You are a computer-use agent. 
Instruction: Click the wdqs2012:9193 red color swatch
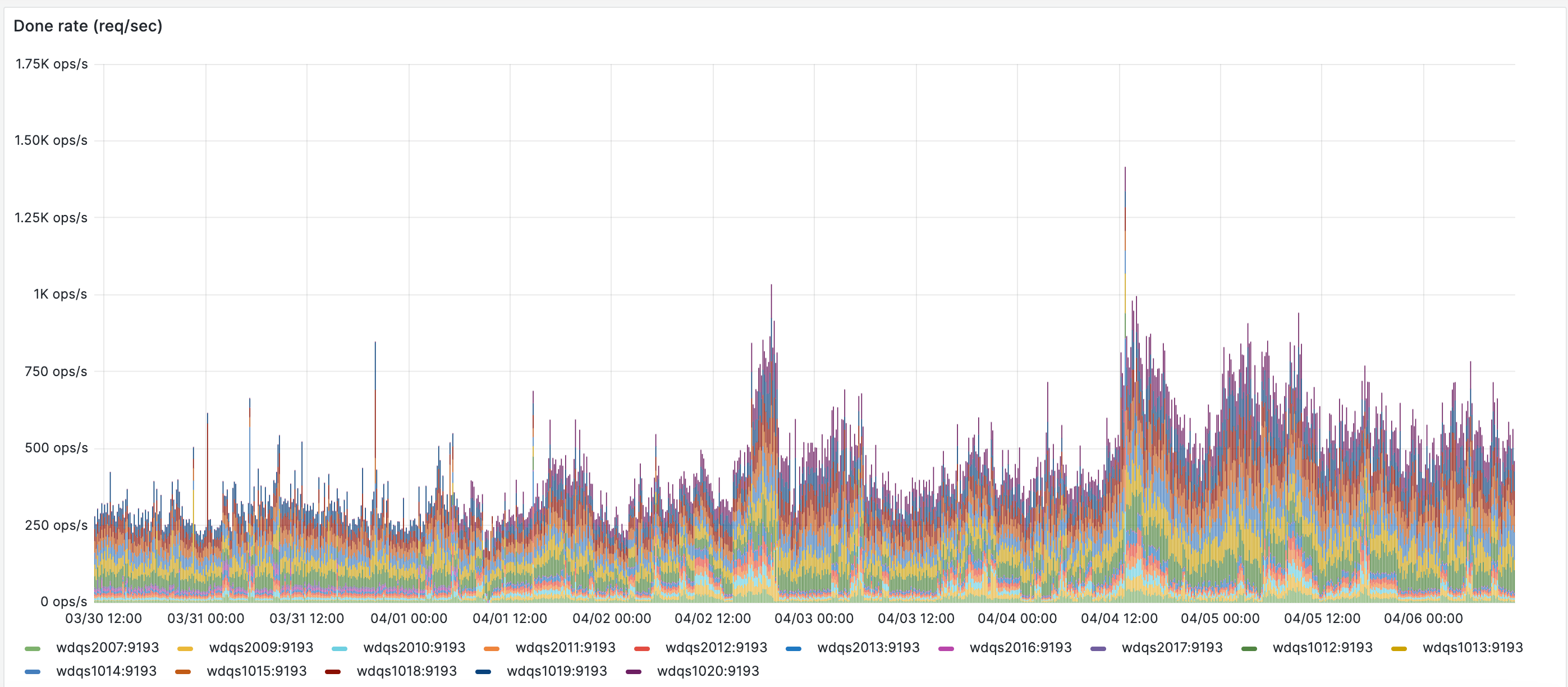point(641,649)
